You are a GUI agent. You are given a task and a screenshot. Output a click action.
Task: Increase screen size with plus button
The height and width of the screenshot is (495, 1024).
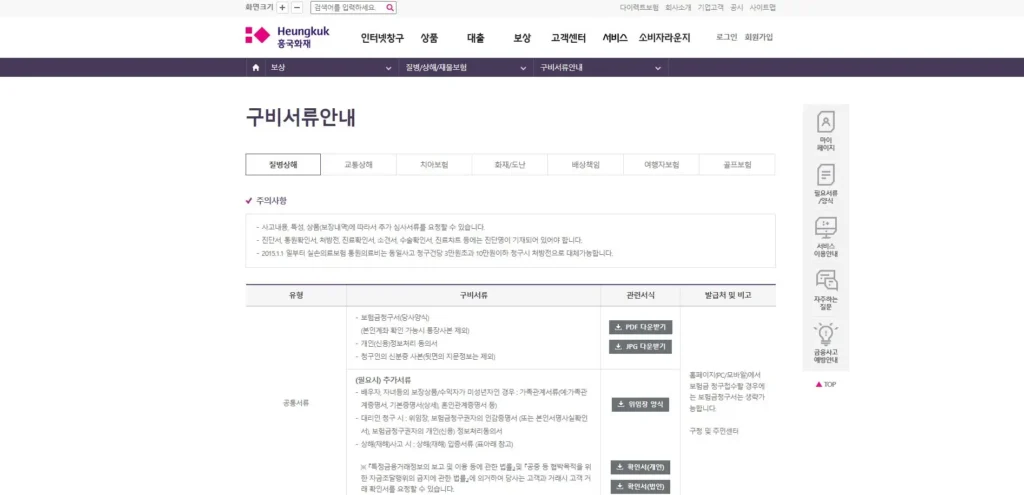282,8
